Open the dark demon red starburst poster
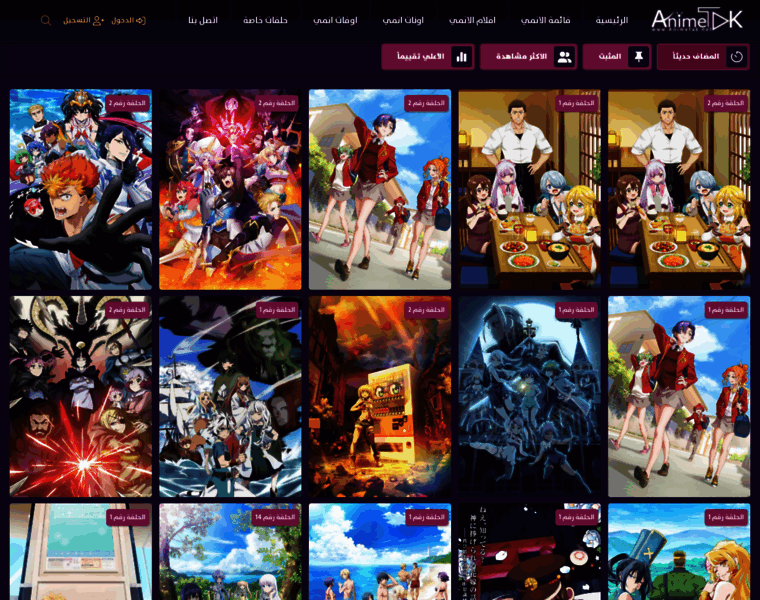760x600 pixels. tap(80, 396)
